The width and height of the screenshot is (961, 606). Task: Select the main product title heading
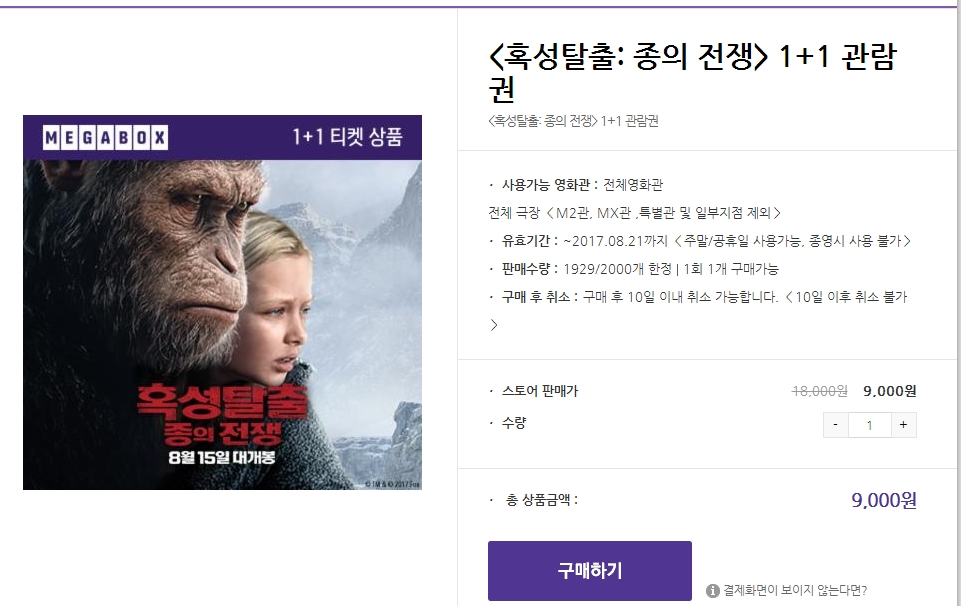693,73
